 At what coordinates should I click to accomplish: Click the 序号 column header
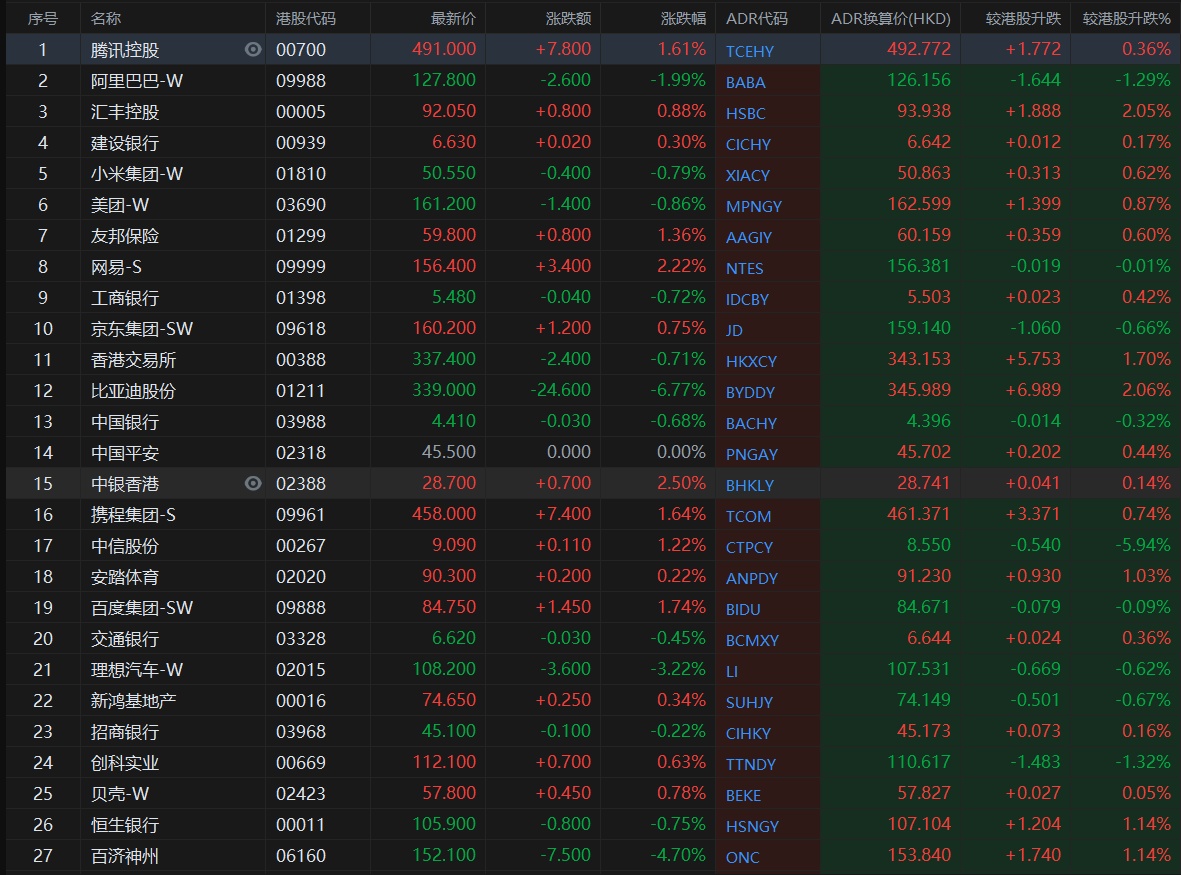[42, 18]
